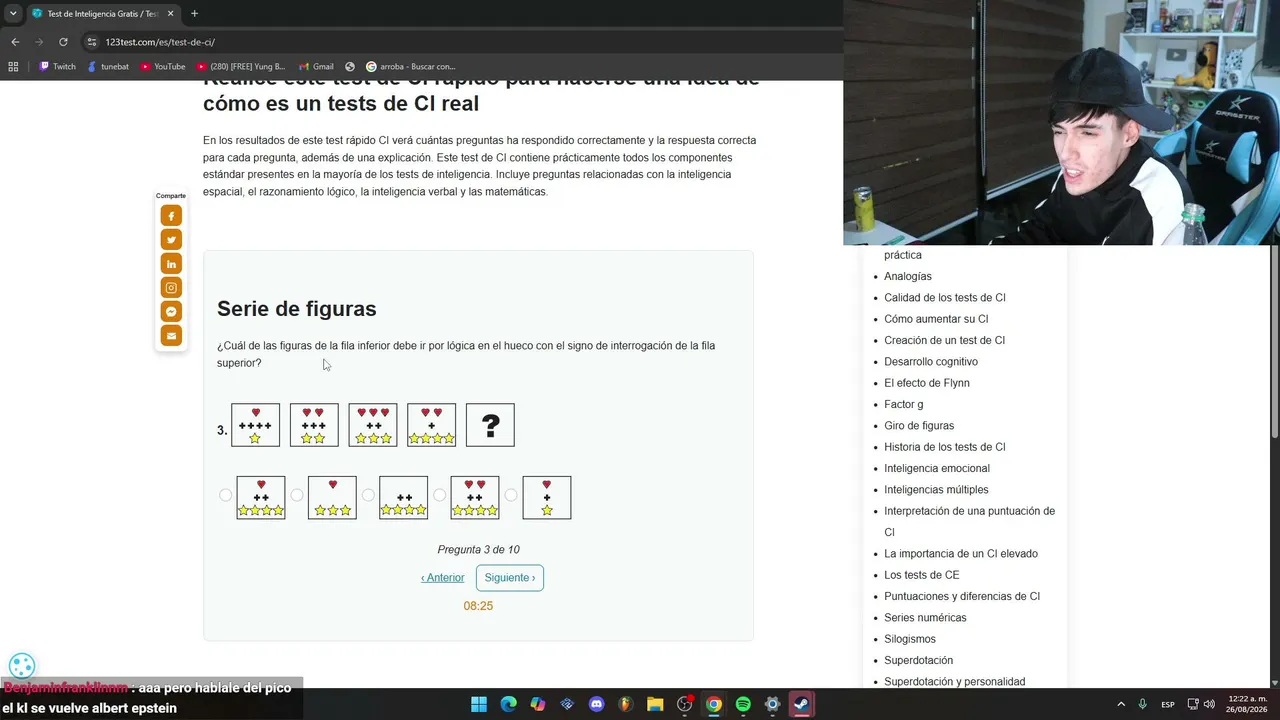Select the answer with no hearts, four stars

click(368, 495)
